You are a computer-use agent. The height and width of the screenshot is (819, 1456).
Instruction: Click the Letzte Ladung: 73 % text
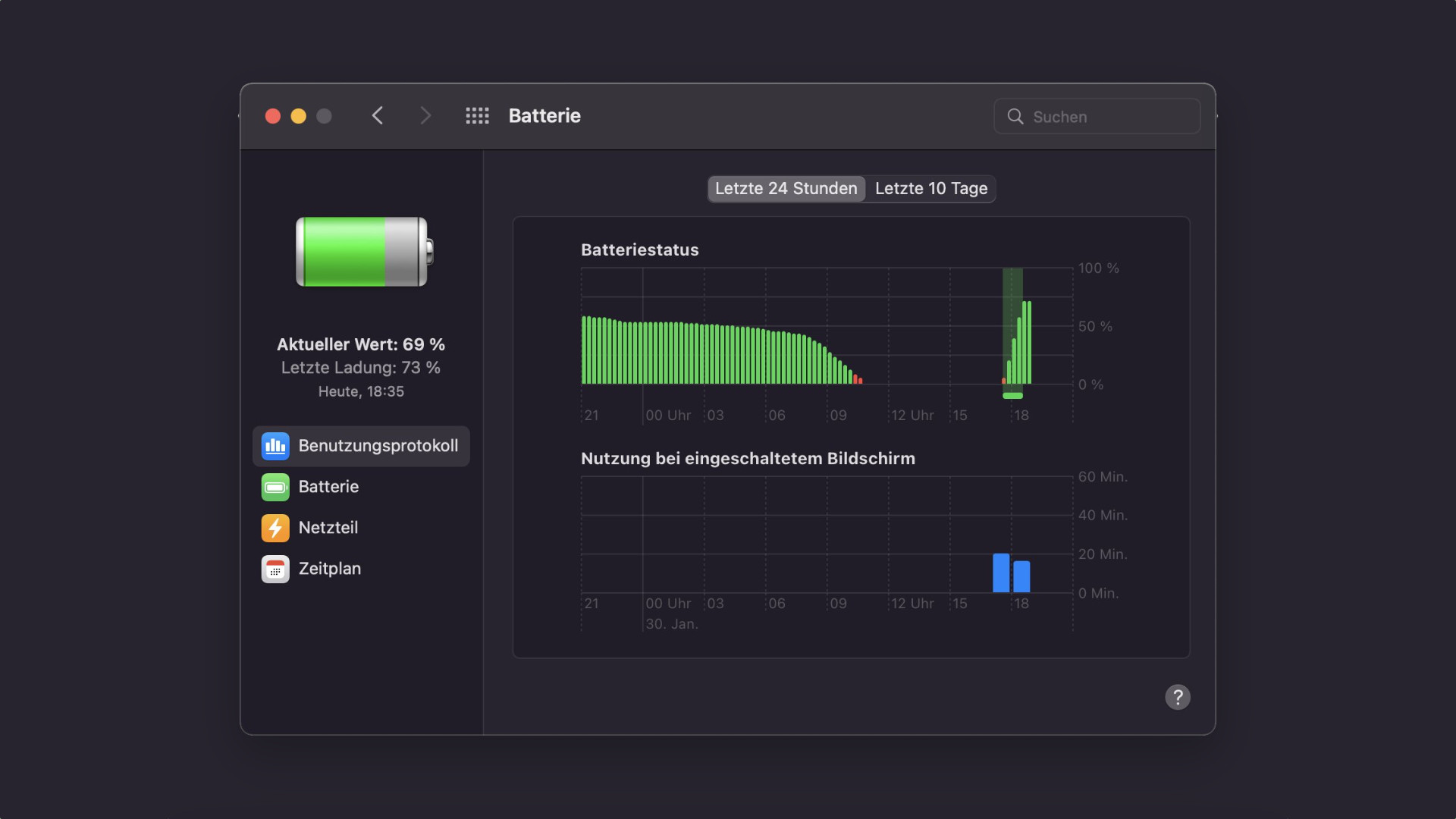[361, 368]
